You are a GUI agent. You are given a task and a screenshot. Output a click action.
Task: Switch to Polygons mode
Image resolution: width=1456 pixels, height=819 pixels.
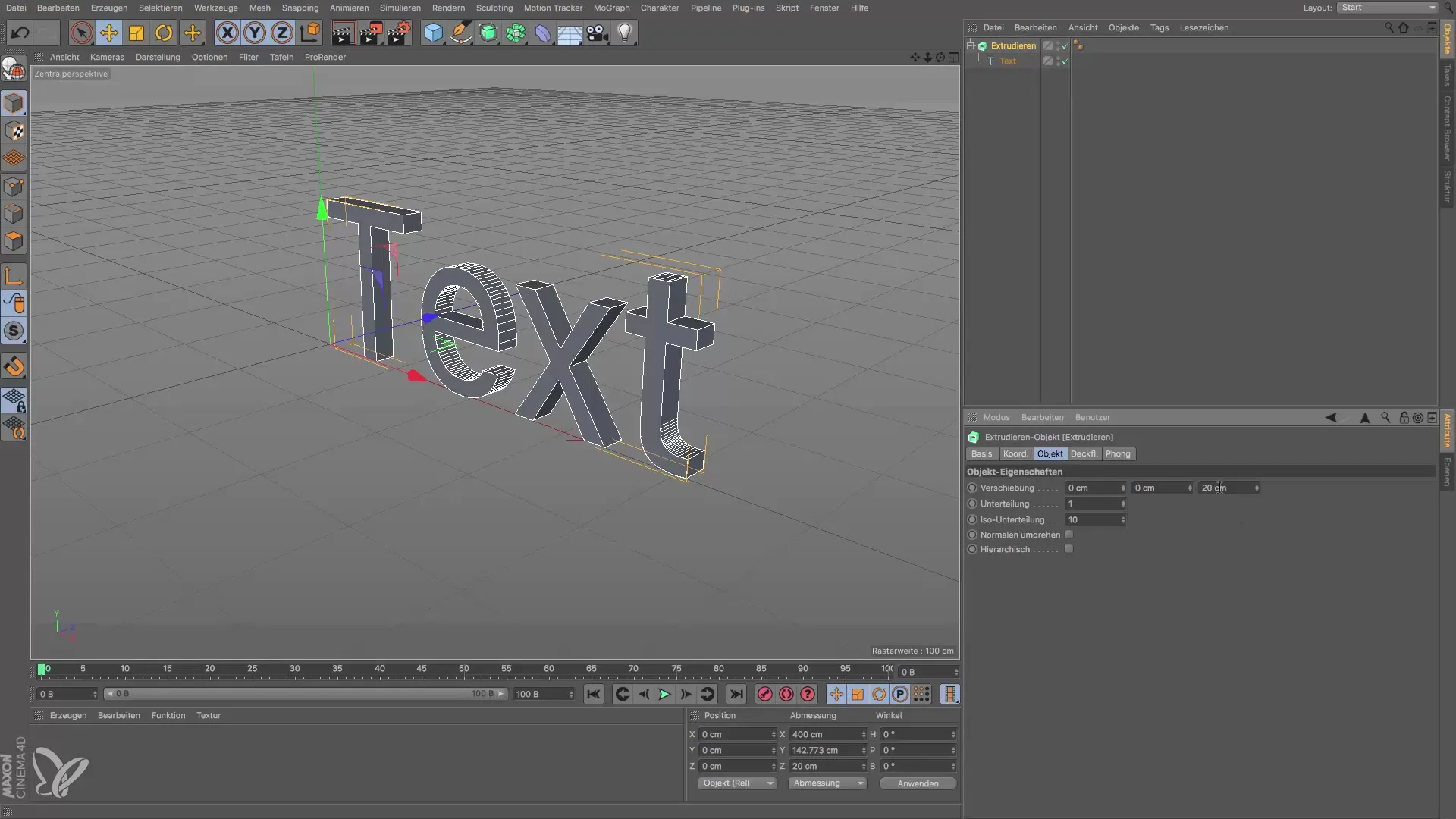pyautogui.click(x=14, y=242)
